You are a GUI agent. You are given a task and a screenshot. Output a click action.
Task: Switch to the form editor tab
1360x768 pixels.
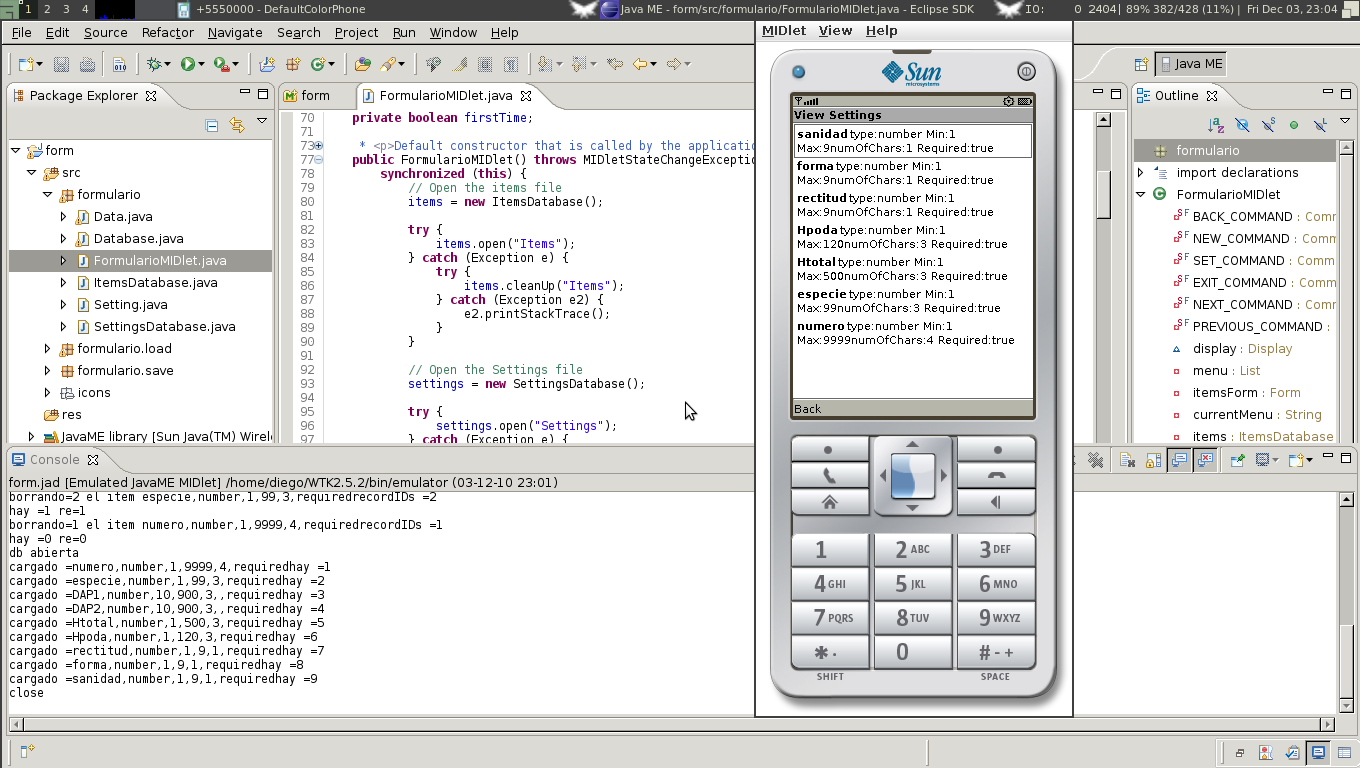[x=314, y=96]
